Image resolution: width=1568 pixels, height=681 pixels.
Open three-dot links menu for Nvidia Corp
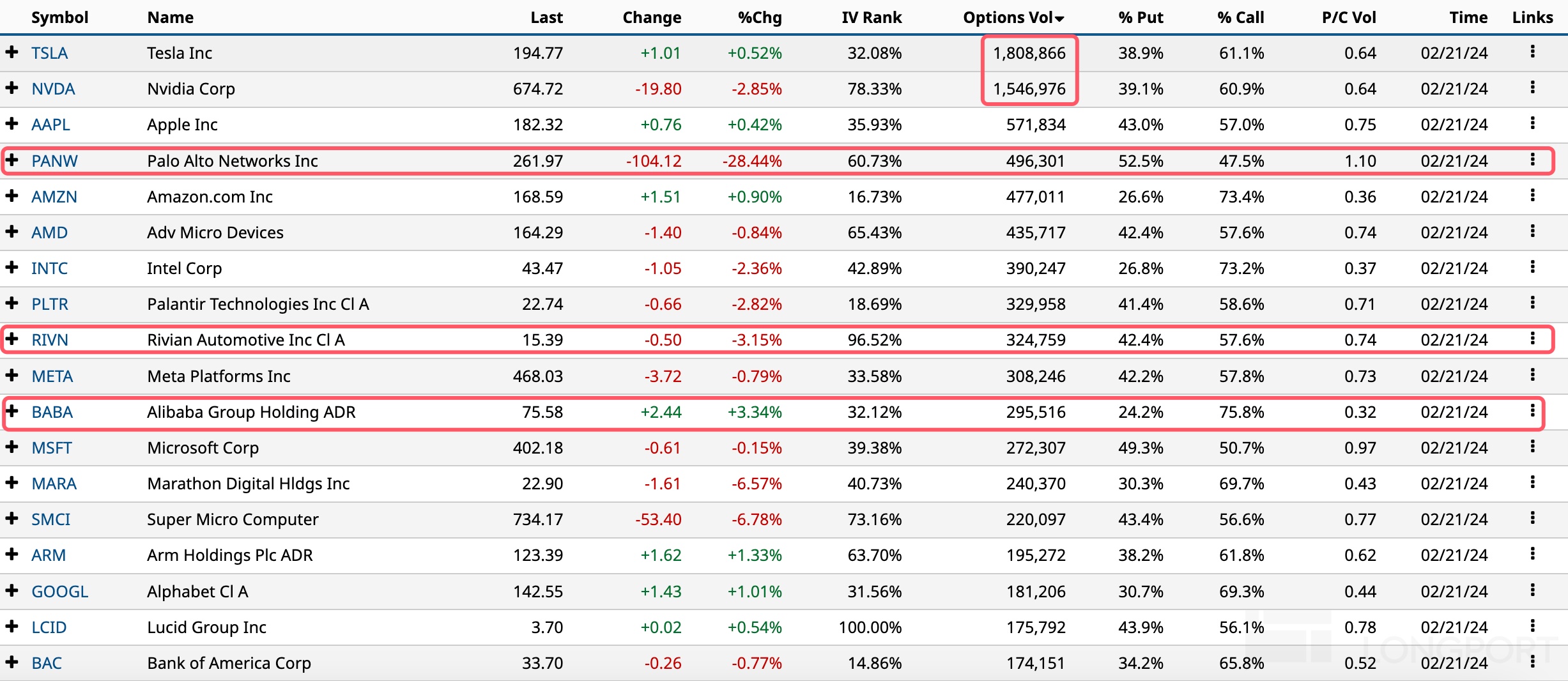[x=1532, y=88]
